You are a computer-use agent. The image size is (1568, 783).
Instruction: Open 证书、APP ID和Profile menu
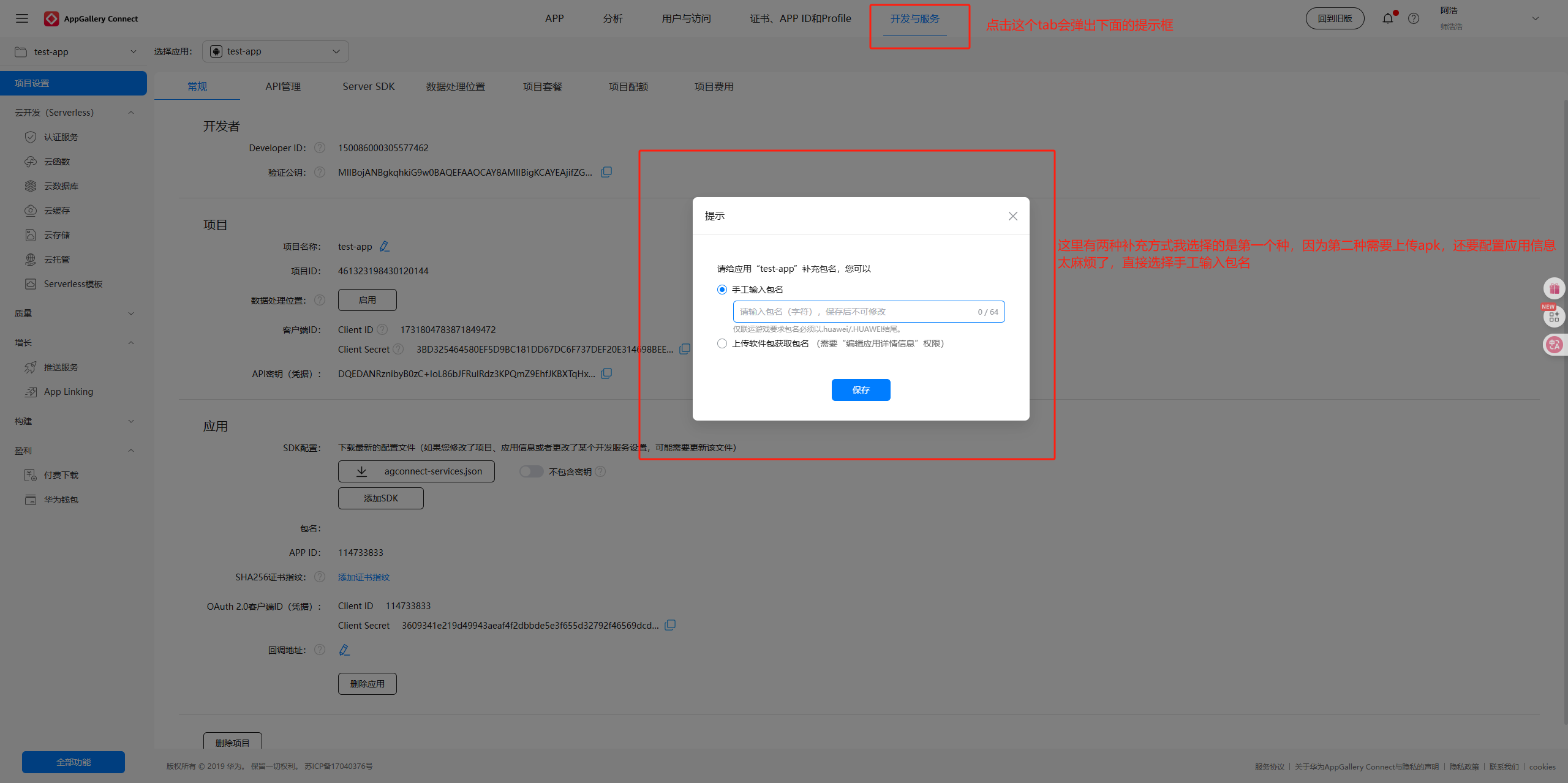(801, 18)
